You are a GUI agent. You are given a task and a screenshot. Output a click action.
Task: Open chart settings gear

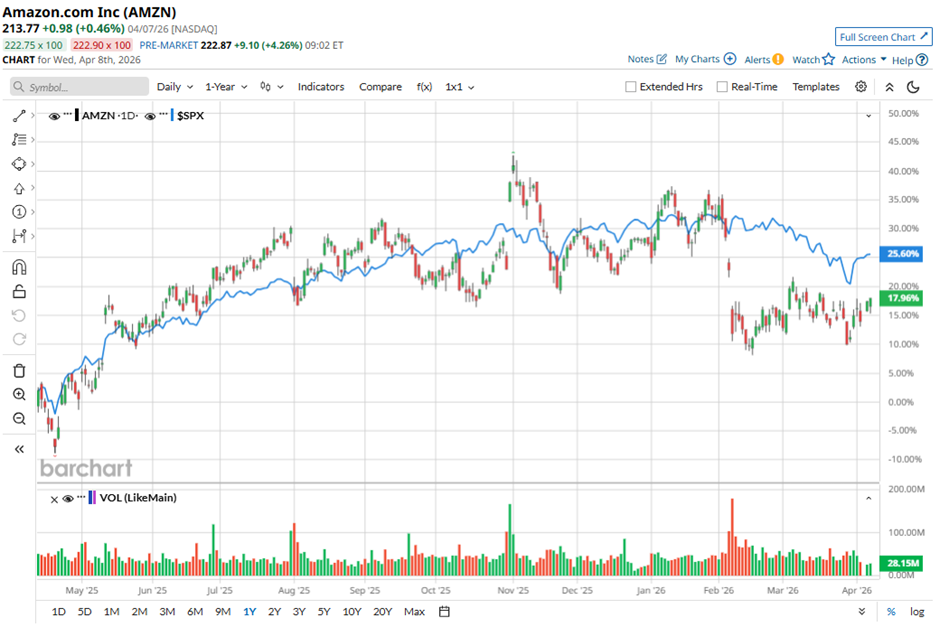[x=861, y=87]
